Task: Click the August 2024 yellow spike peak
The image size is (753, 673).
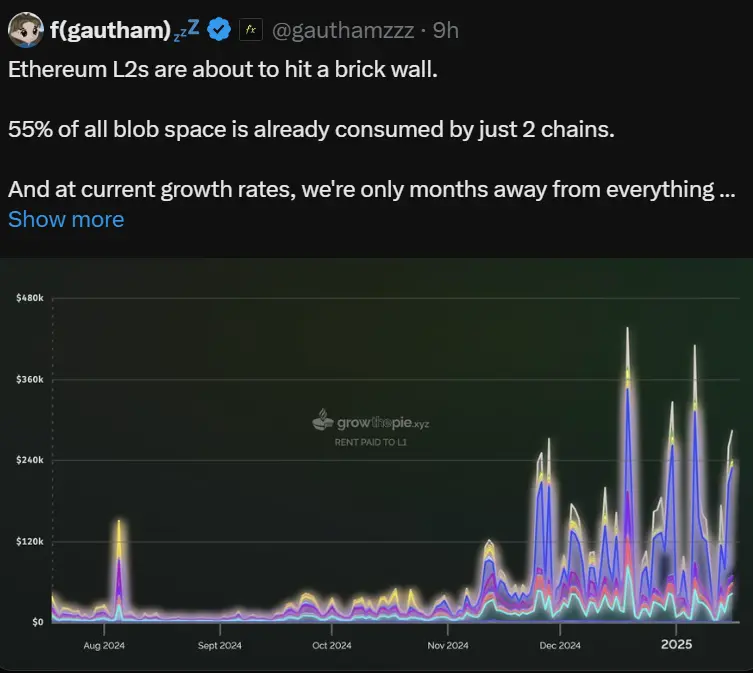Action: click(x=119, y=524)
